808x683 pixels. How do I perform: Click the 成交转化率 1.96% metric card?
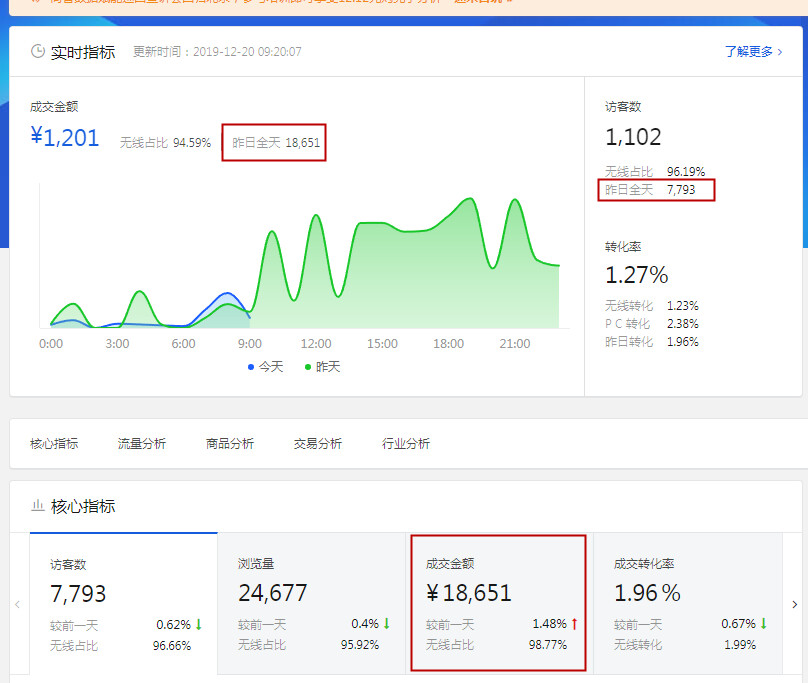(x=686, y=603)
